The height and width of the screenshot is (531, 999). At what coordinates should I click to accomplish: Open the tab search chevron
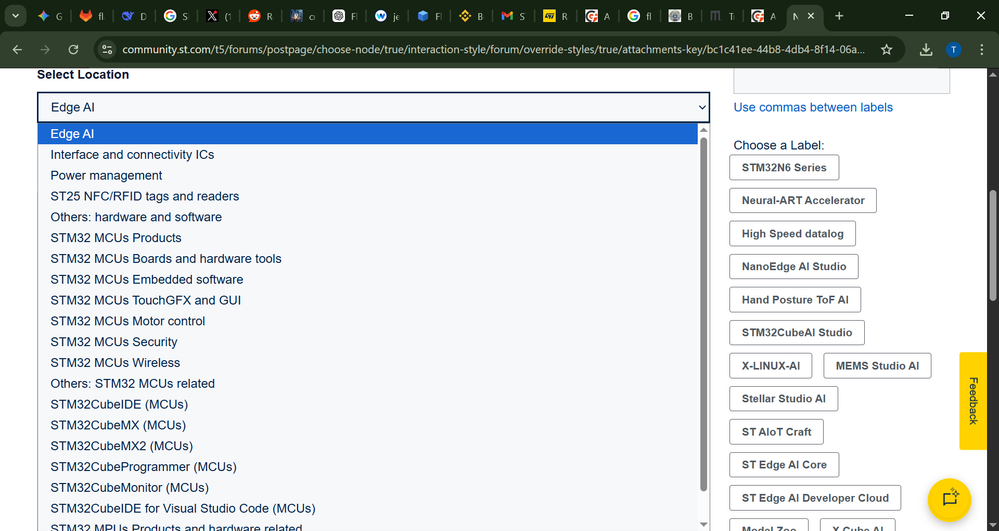[x=15, y=16]
